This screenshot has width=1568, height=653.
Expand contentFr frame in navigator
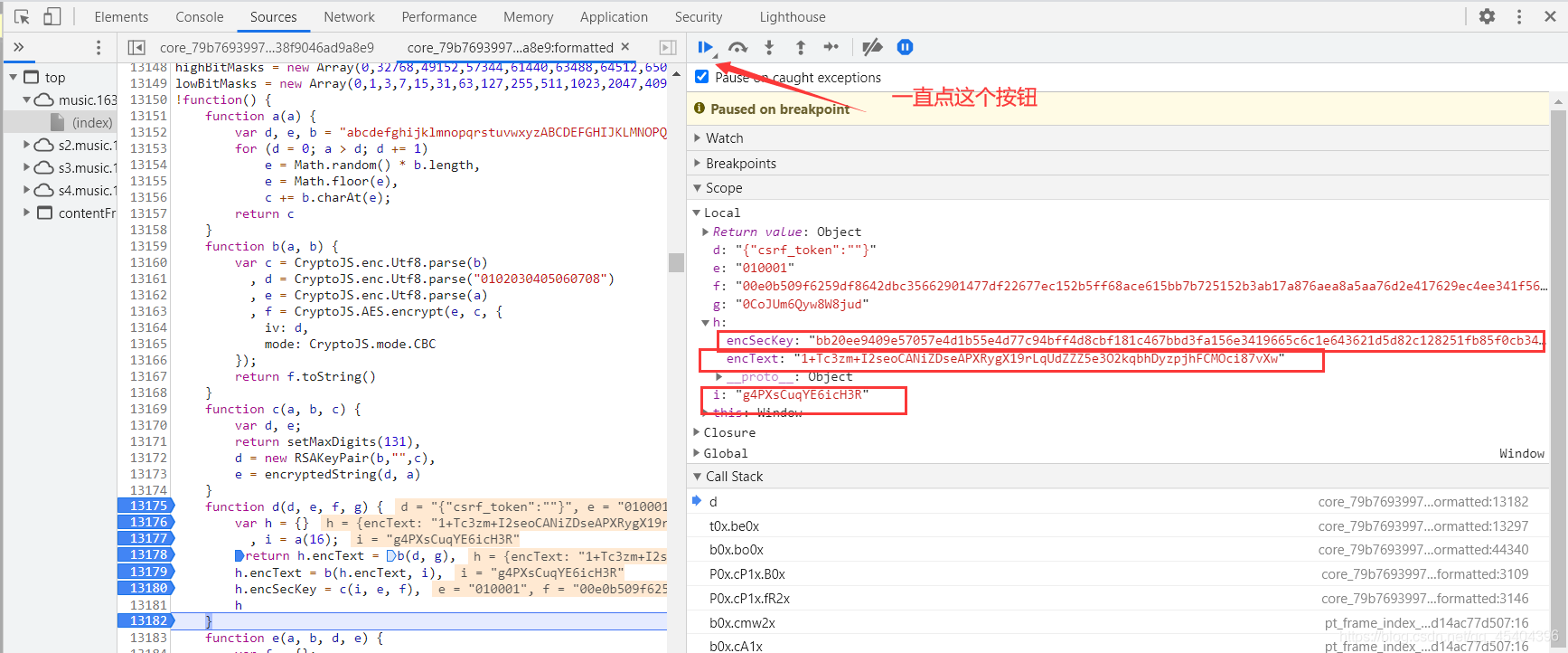[x=26, y=213]
